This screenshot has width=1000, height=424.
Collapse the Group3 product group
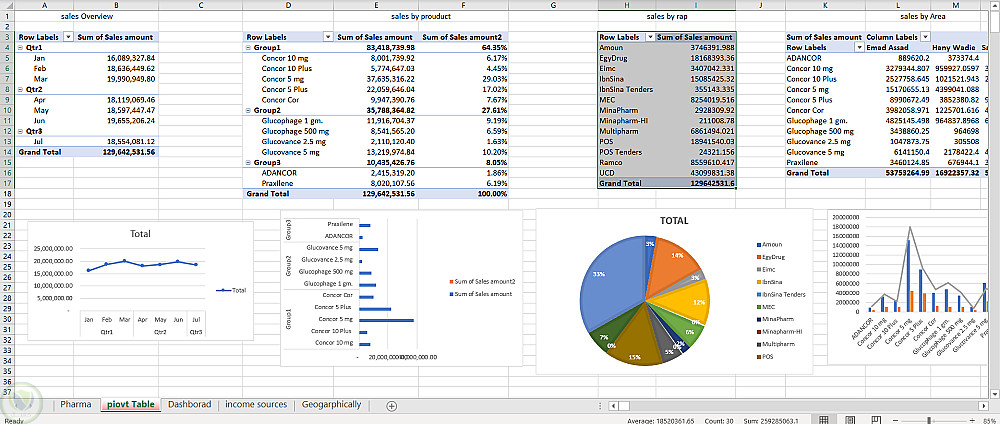tap(249, 163)
